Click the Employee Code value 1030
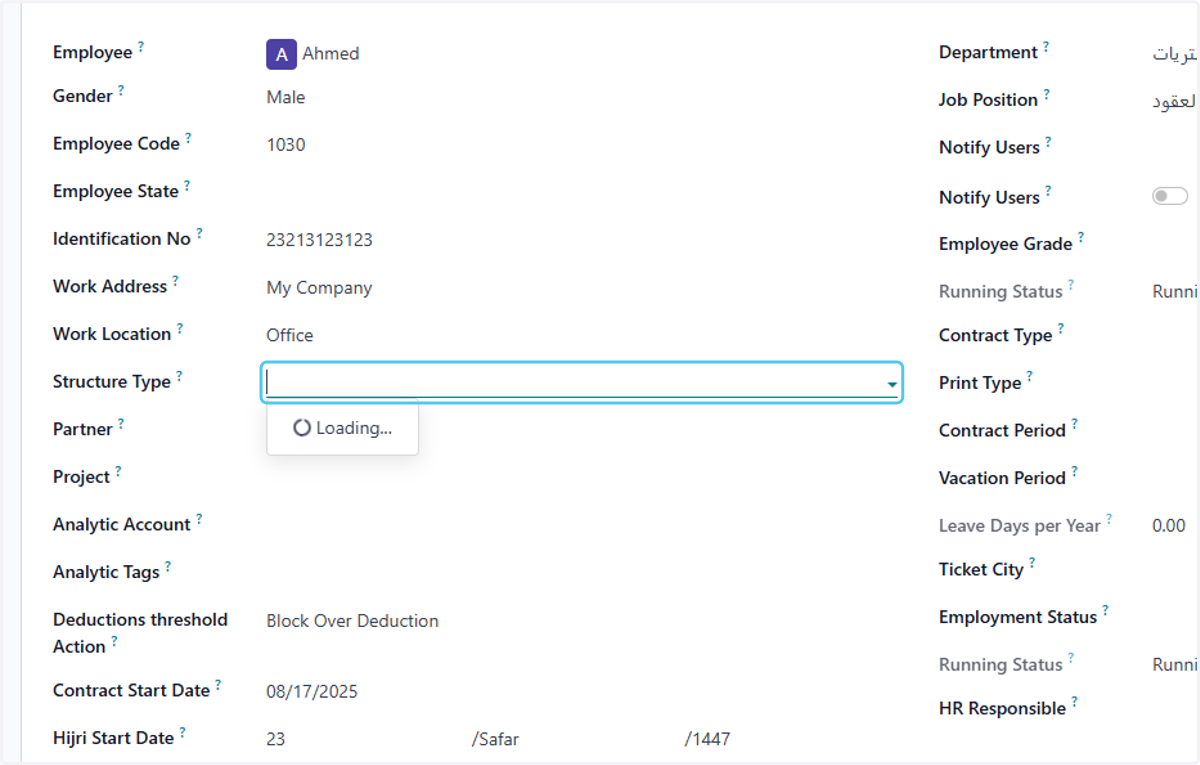1200x765 pixels. coord(286,145)
